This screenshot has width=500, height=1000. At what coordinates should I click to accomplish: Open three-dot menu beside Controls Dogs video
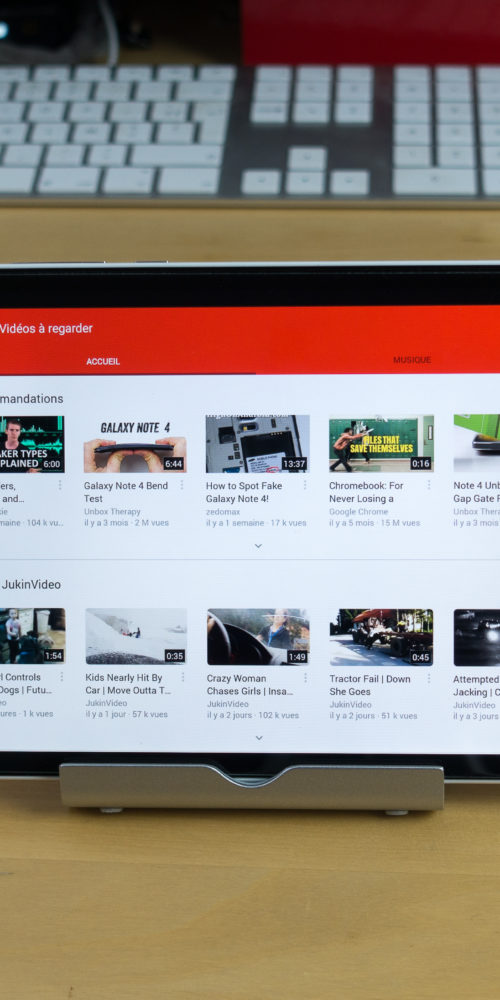click(x=61, y=677)
